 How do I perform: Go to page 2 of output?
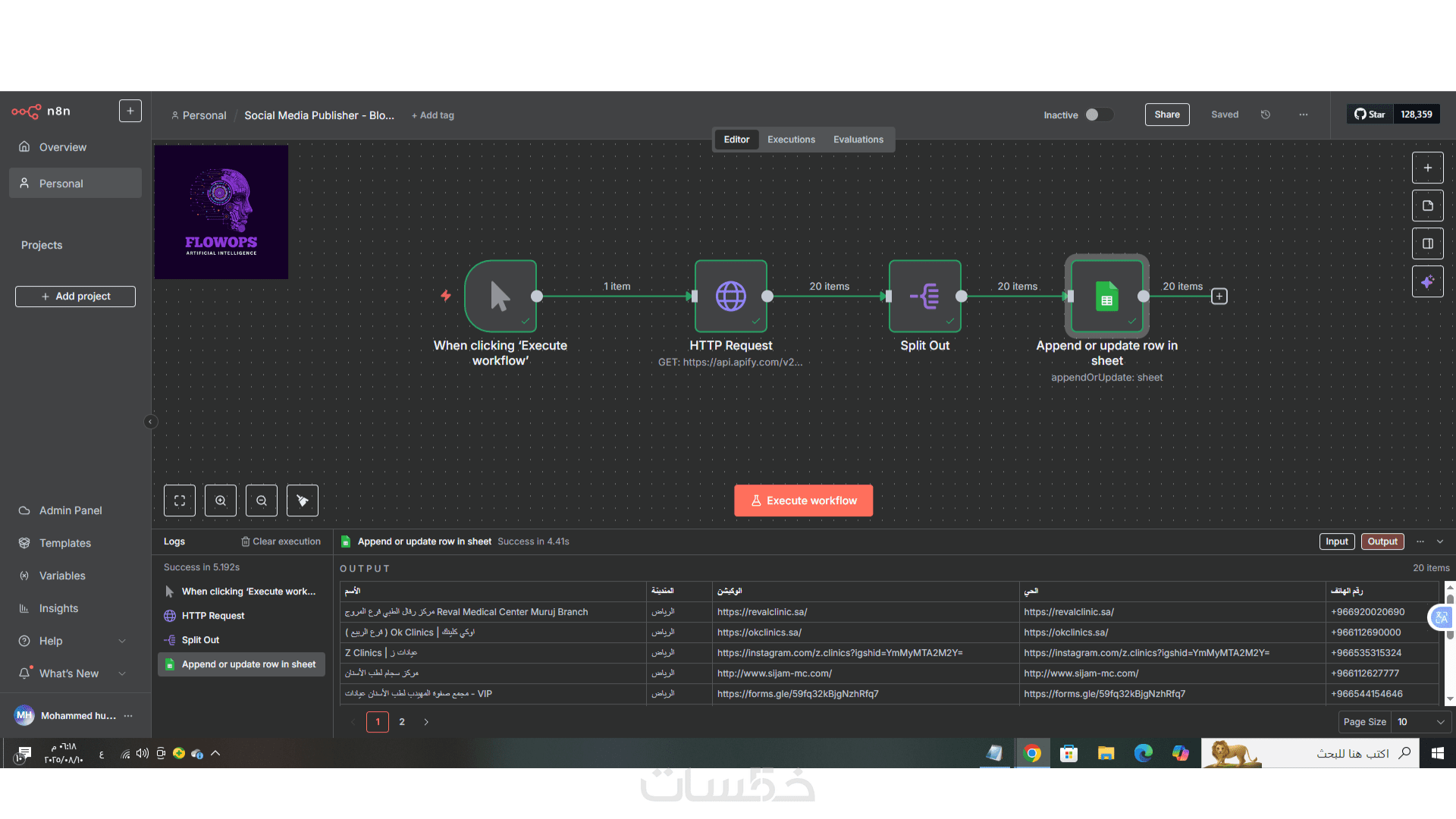(402, 722)
